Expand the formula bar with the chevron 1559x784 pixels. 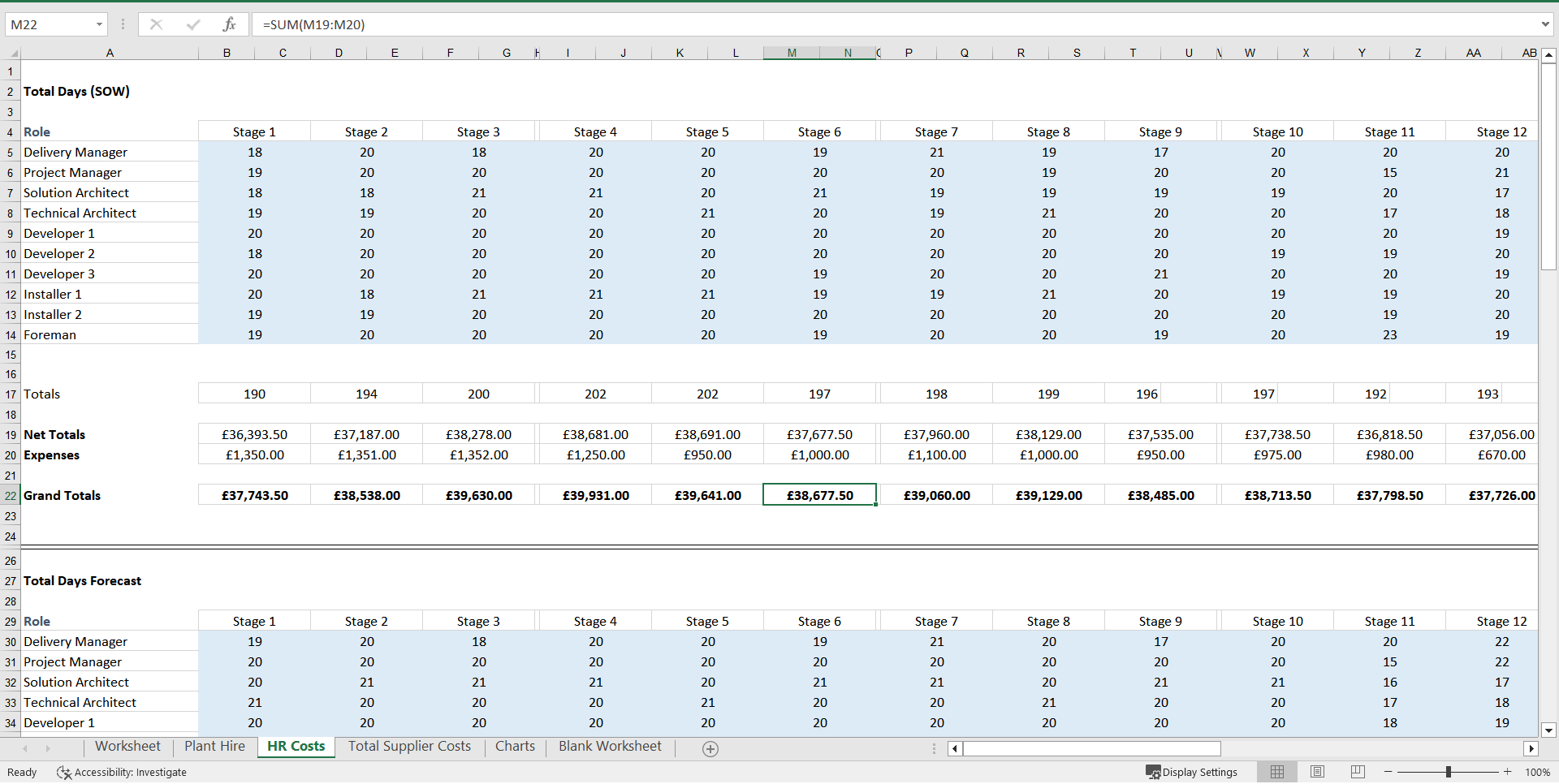point(1545,24)
